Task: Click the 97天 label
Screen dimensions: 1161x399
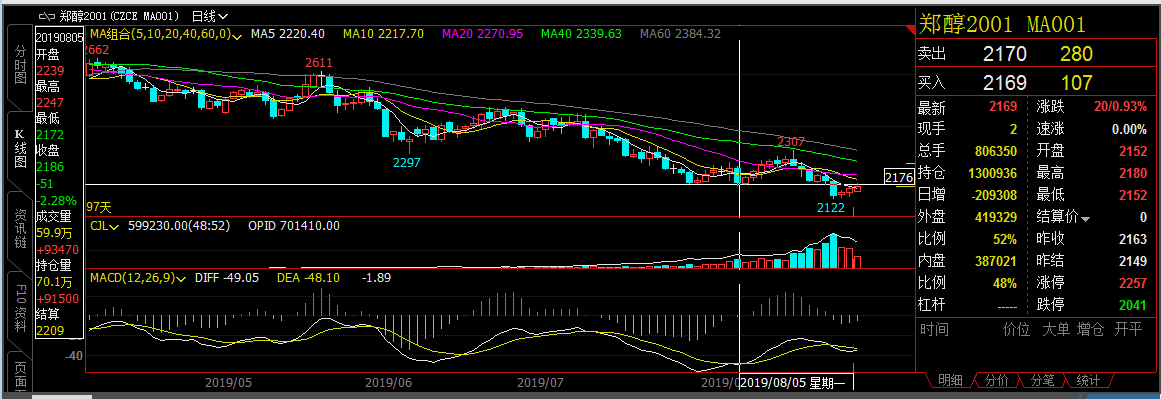Action: 99,207
